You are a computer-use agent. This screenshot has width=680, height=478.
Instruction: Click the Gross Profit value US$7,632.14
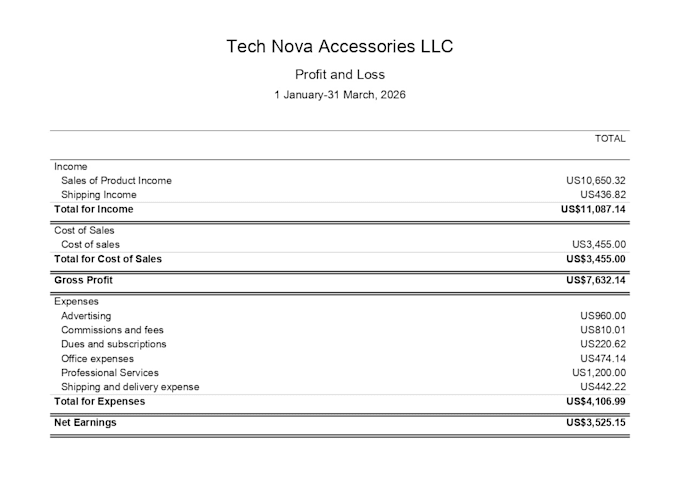coord(595,280)
